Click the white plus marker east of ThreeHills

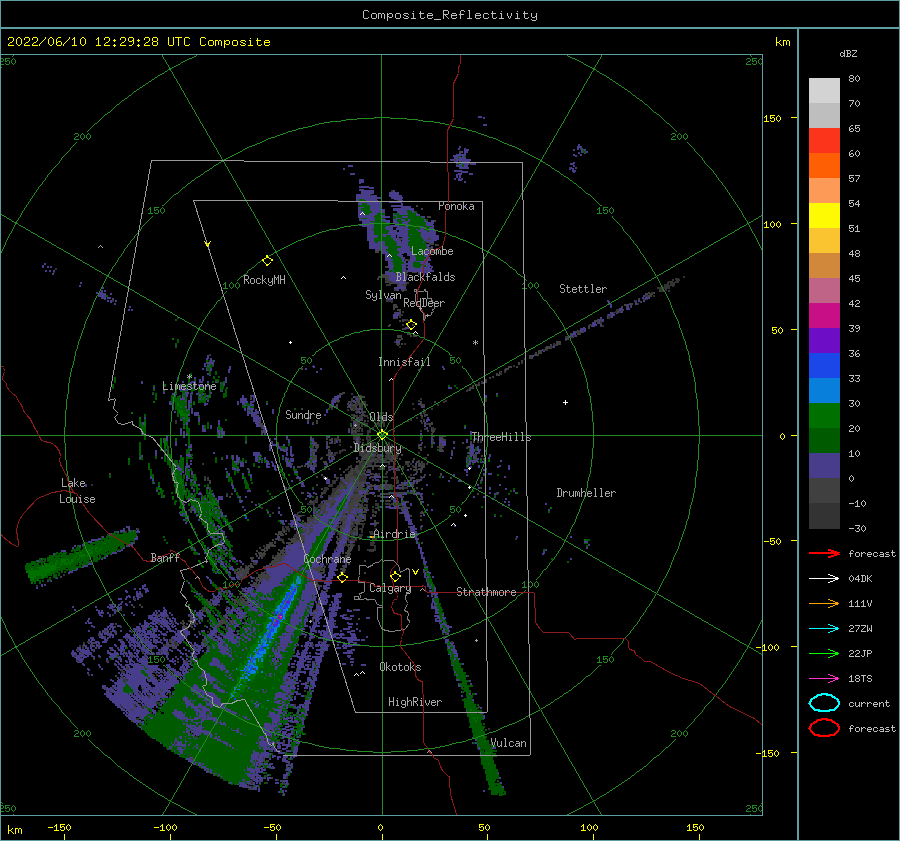(565, 402)
